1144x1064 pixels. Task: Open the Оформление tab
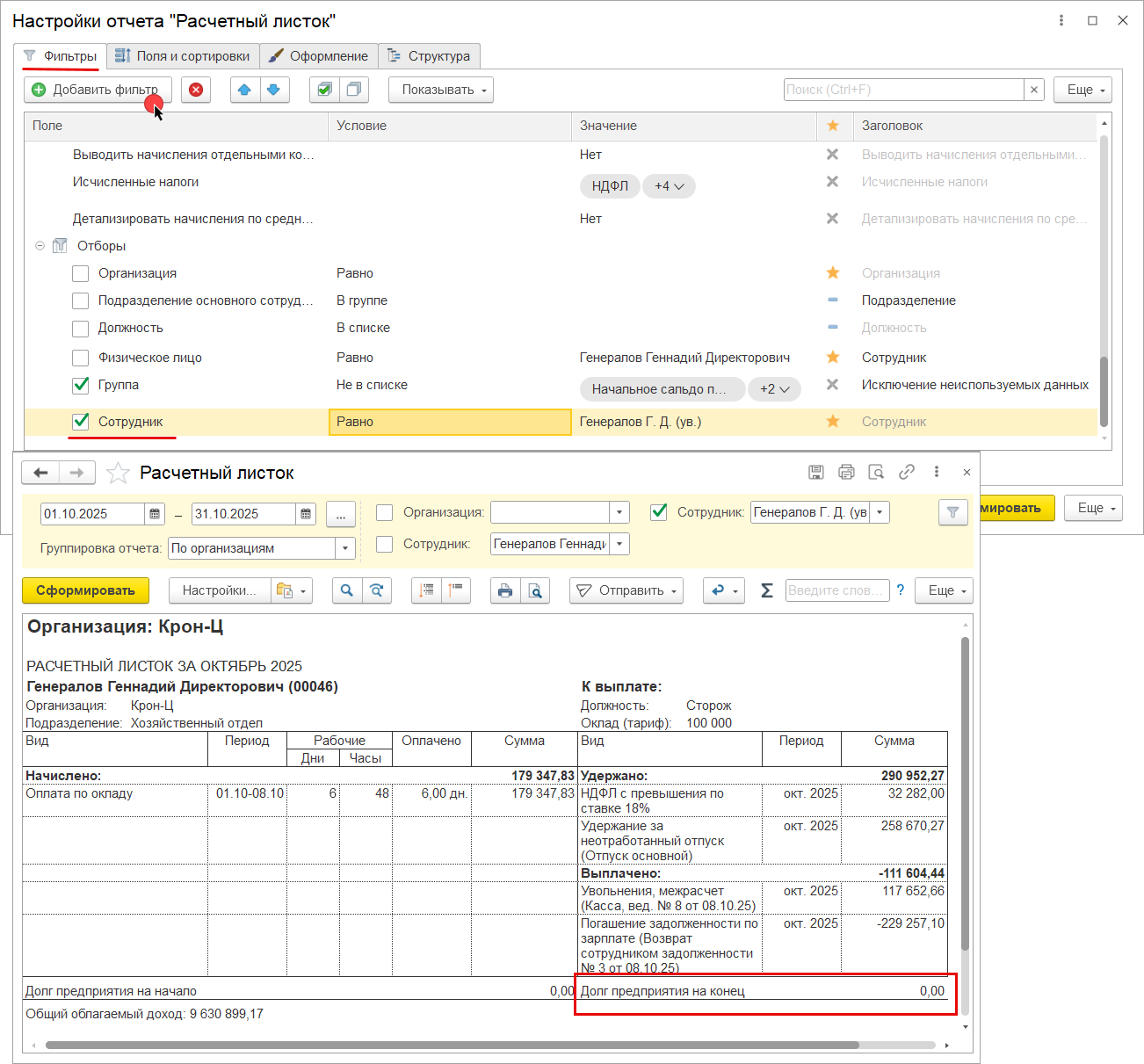pos(319,56)
